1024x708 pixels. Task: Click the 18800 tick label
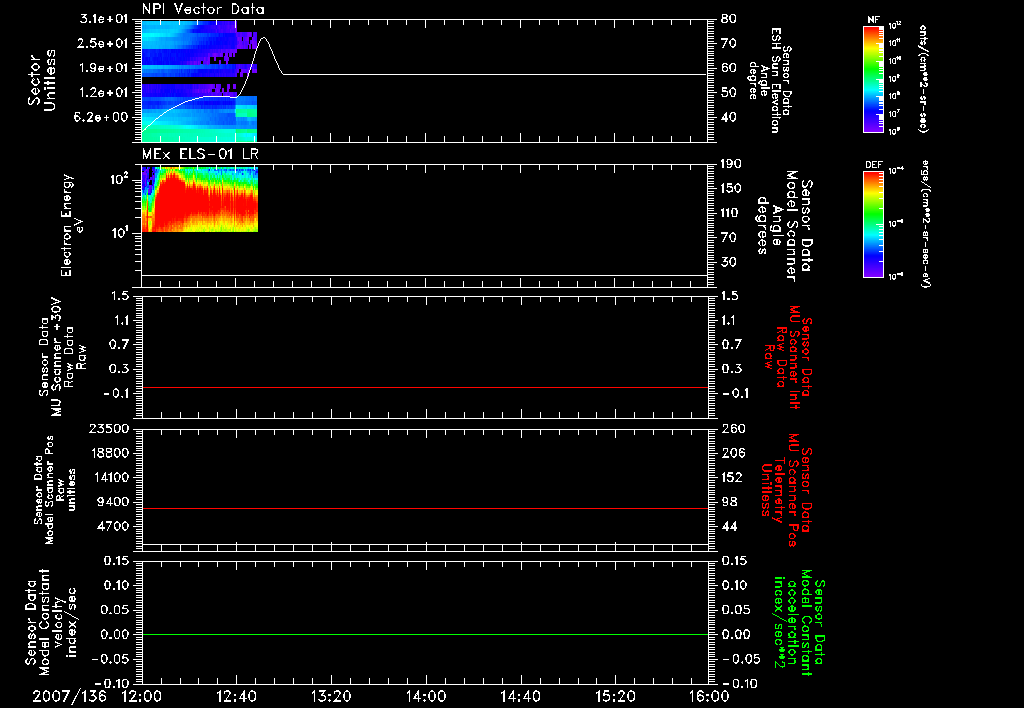110,453
